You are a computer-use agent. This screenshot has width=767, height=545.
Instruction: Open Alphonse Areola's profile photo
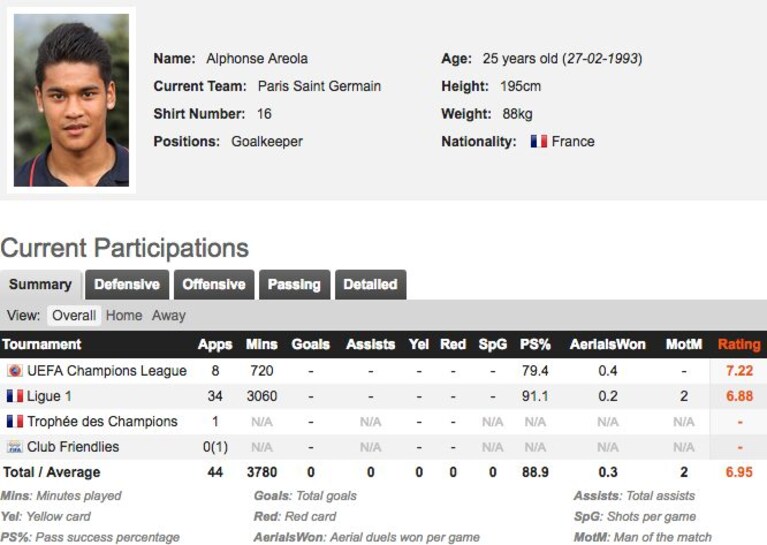pos(71,100)
